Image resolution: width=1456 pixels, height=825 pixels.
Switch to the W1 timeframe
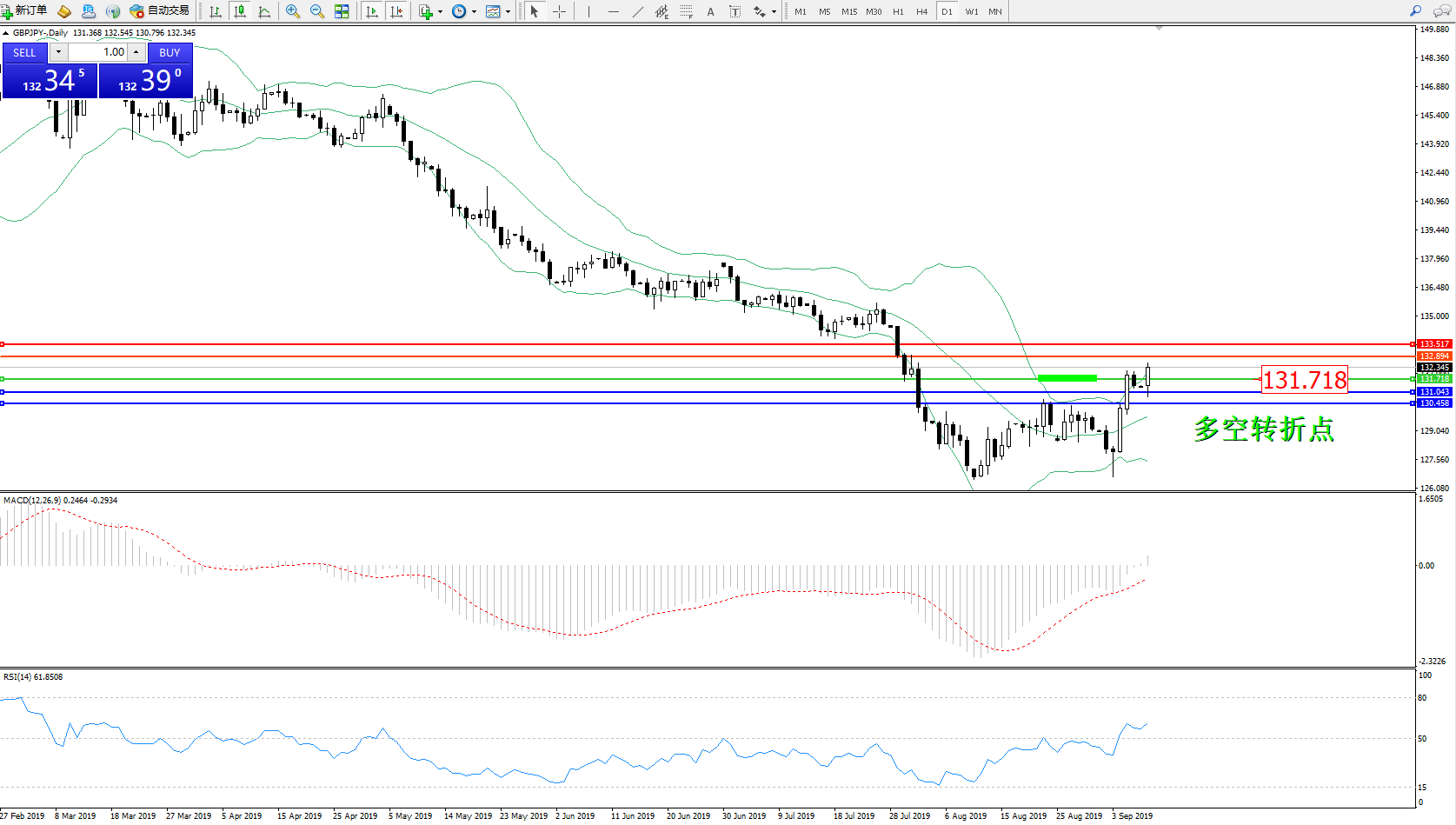[971, 12]
